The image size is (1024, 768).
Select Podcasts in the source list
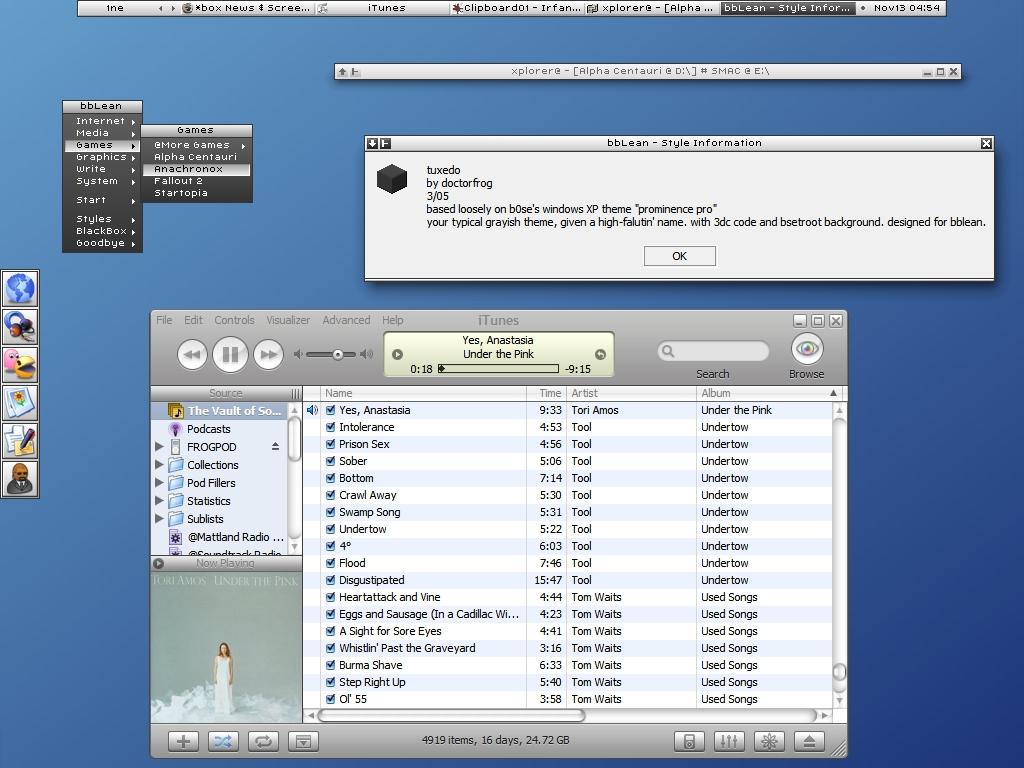(208, 429)
